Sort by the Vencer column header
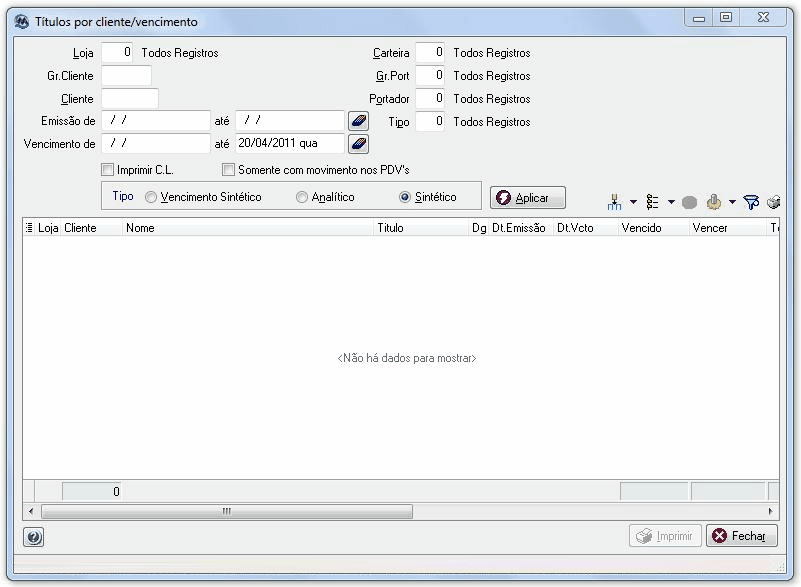Screen dimensions: 801x587 click(728, 228)
